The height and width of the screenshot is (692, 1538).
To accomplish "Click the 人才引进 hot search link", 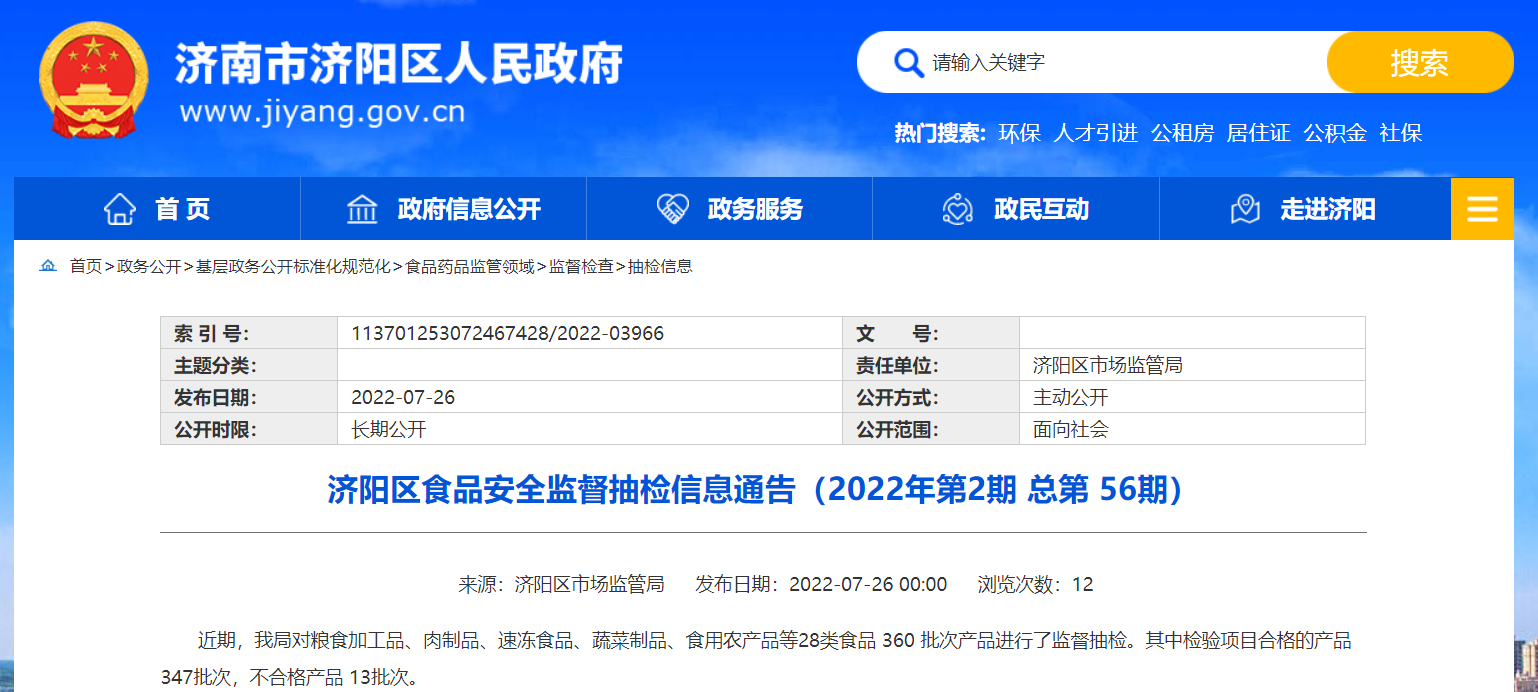I will tap(1095, 133).
